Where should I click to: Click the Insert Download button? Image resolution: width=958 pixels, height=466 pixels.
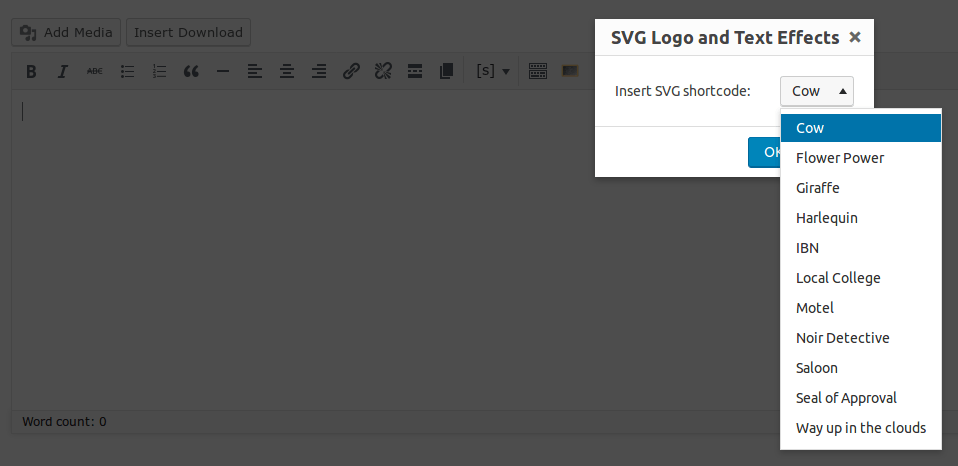188,32
